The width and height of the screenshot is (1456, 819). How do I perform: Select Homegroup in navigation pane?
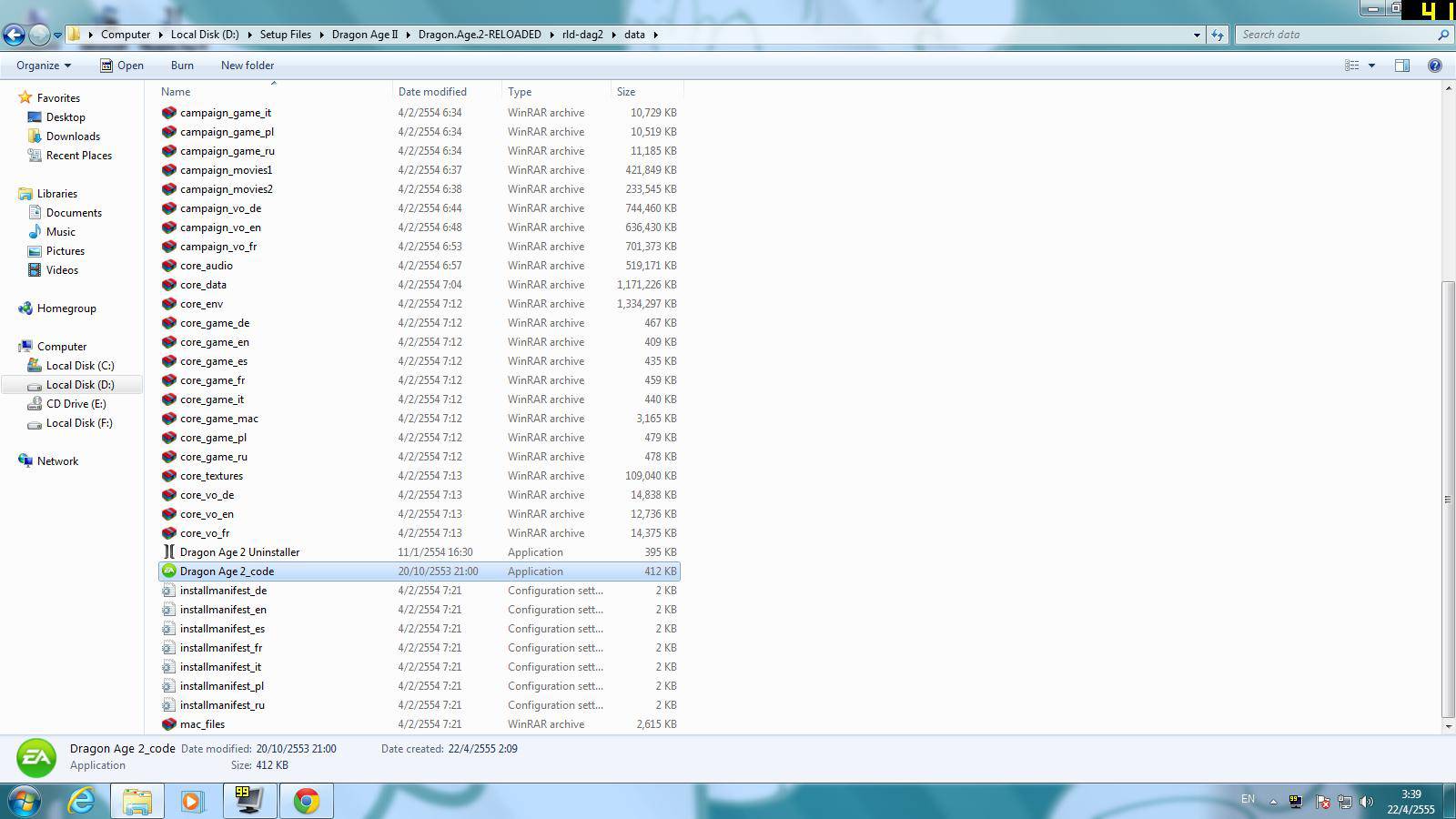(x=66, y=308)
